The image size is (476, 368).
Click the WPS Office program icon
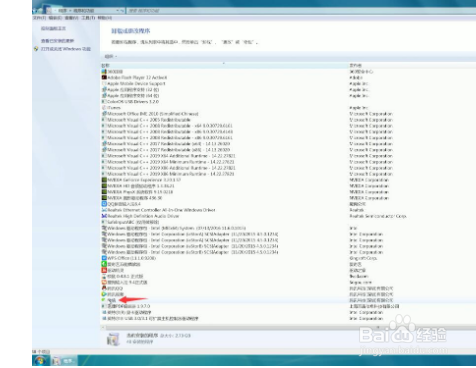pos(104,258)
